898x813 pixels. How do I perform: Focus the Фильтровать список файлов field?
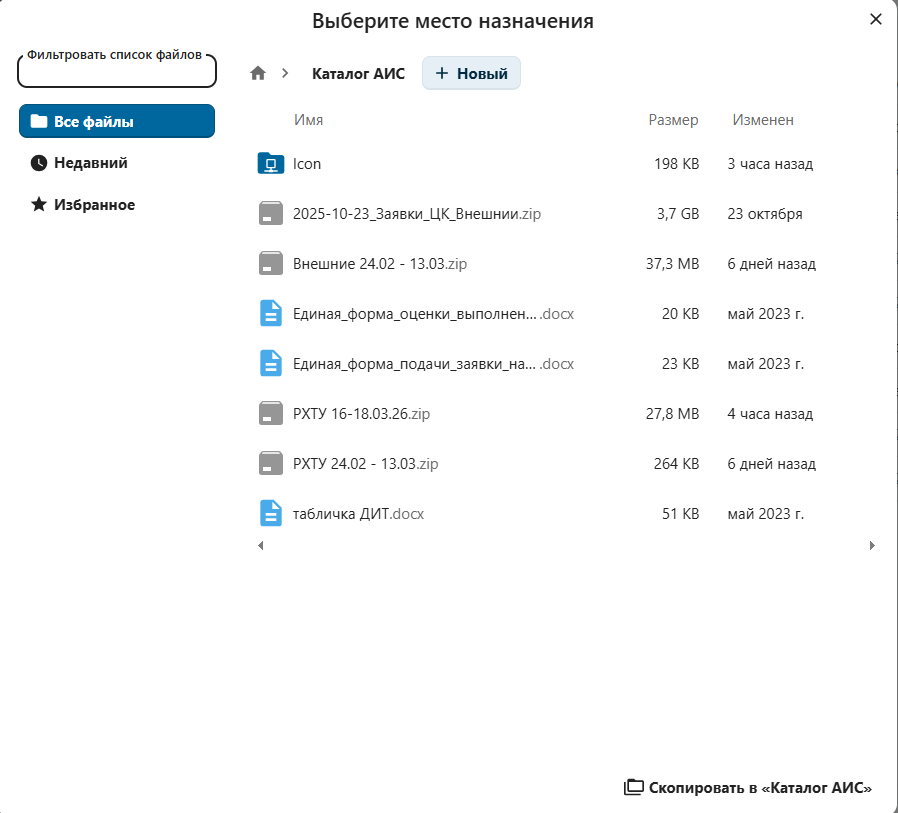point(117,74)
